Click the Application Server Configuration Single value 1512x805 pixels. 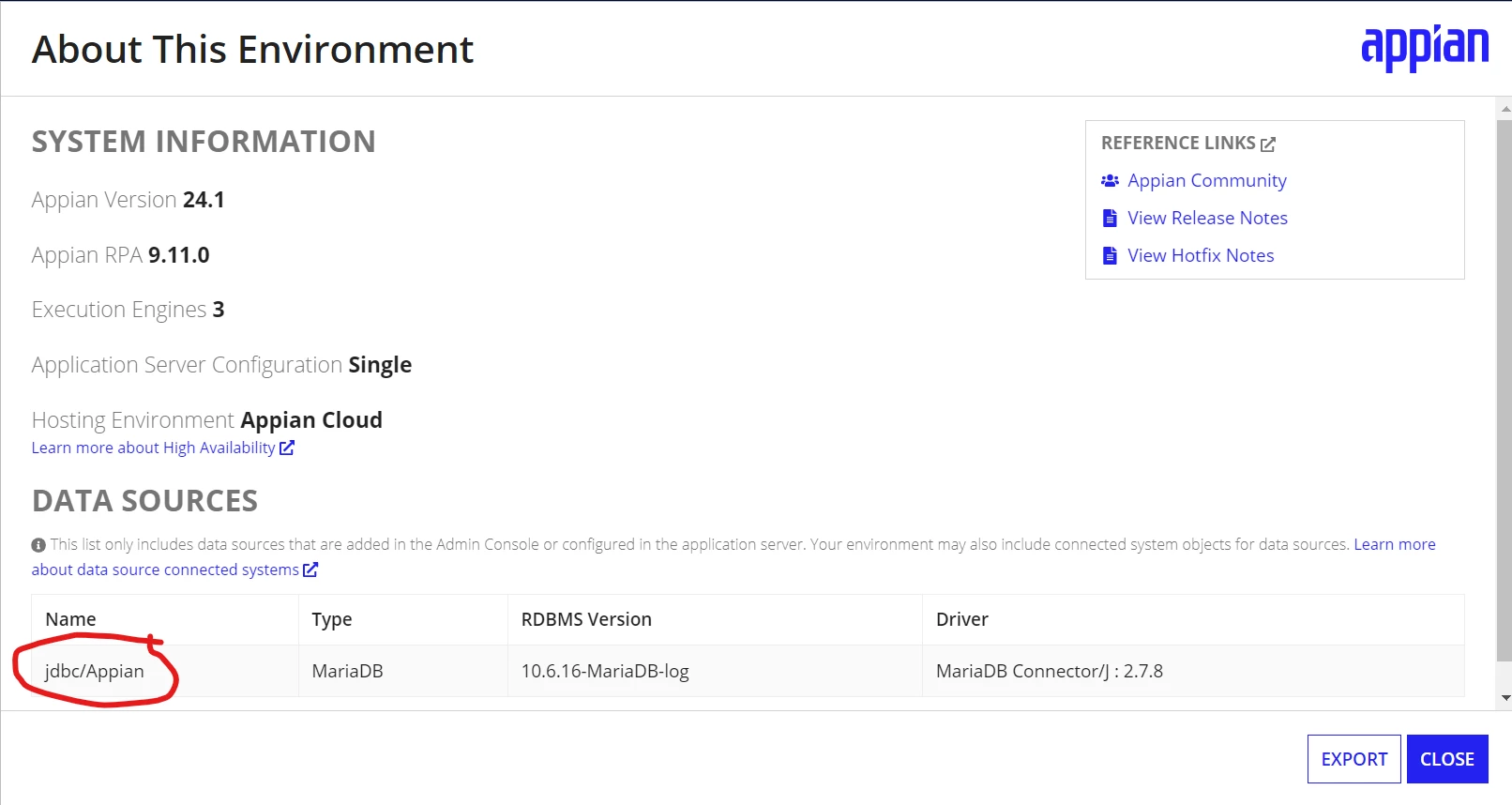[x=380, y=365]
